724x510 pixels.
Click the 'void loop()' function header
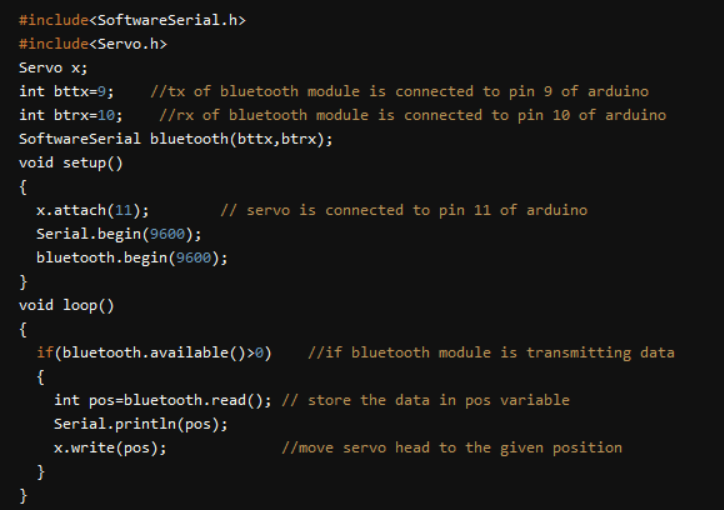point(66,305)
